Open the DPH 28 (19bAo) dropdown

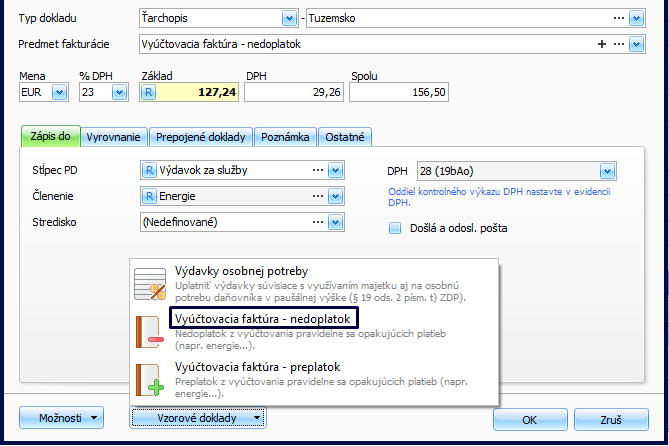(x=606, y=171)
